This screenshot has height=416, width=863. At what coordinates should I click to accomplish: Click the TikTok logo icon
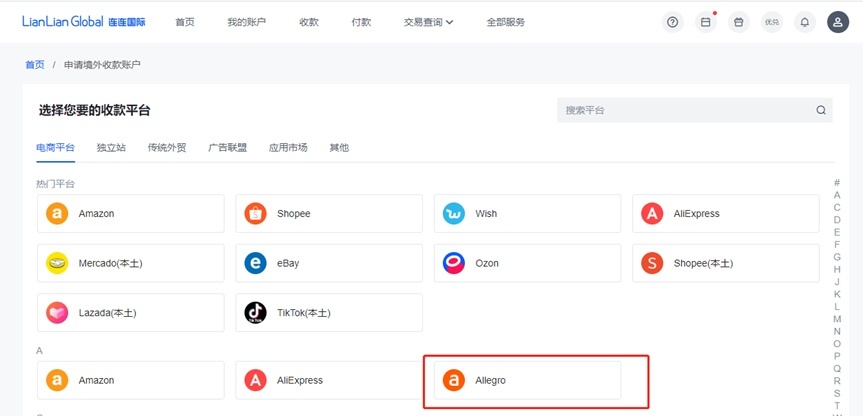coord(255,313)
